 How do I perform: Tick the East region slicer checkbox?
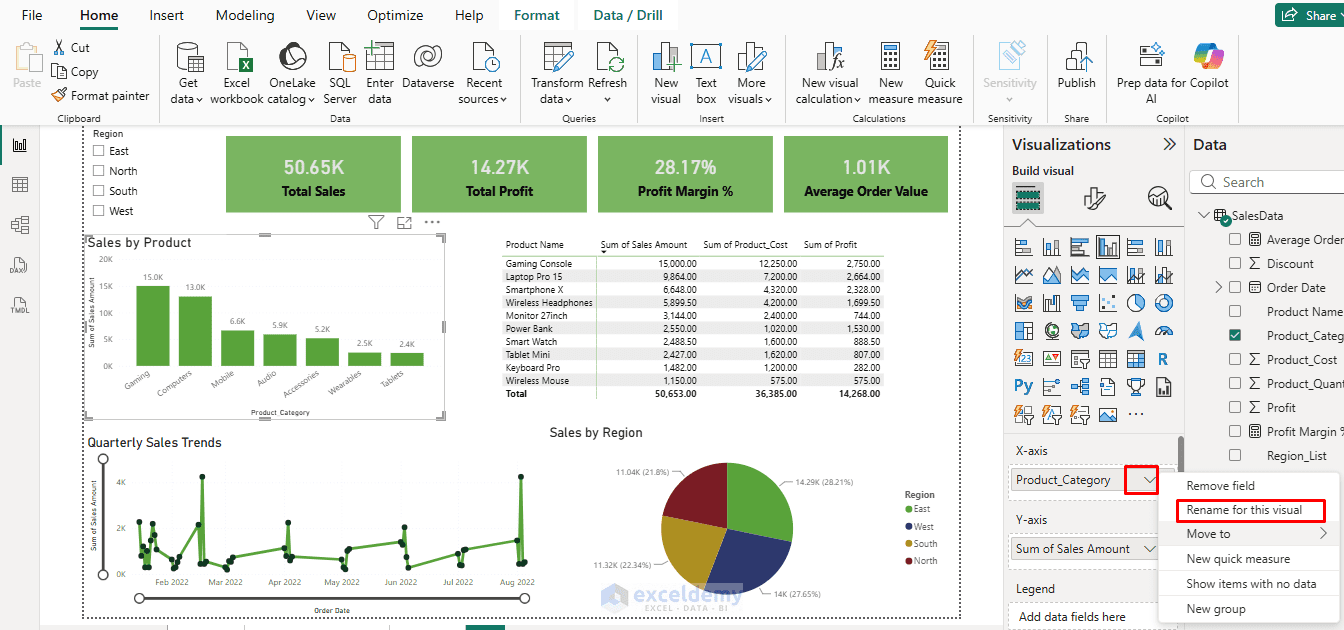[x=99, y=151]
